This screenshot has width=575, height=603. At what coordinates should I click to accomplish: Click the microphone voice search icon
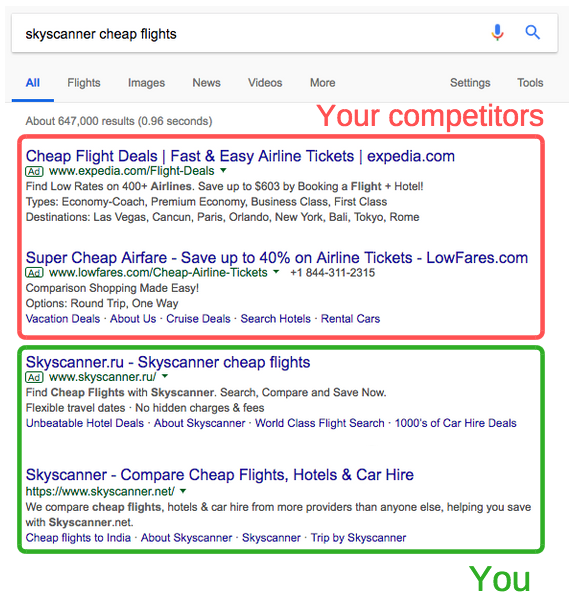(x=497, y=33)
